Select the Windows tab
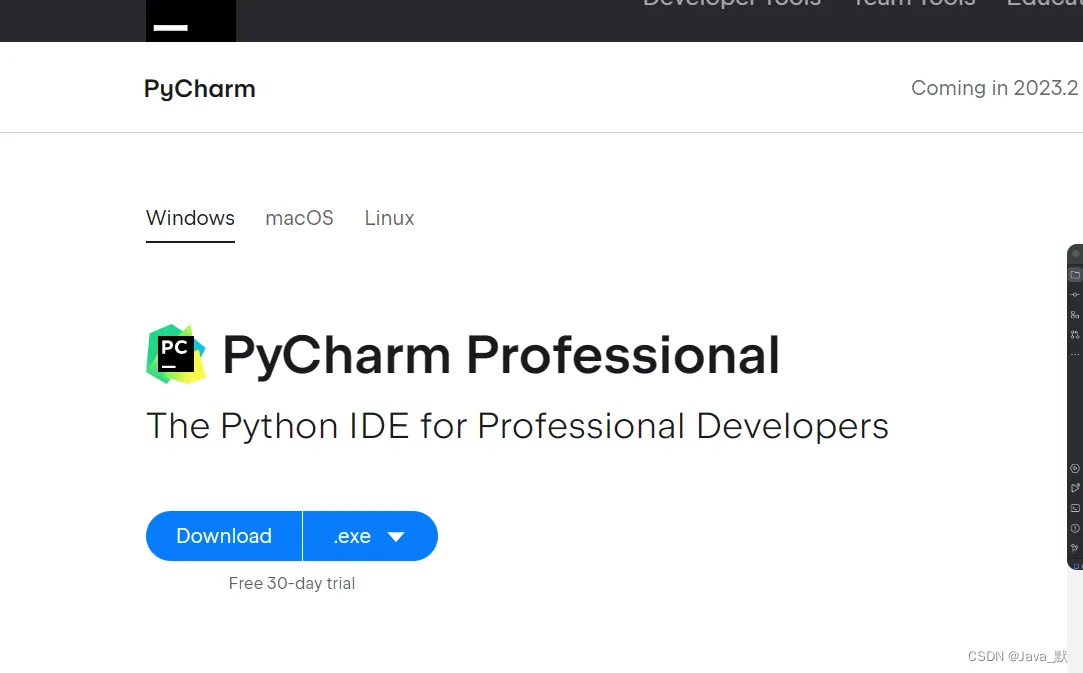The height and width of the screenshot is (673, 1083). pos(190,218)
